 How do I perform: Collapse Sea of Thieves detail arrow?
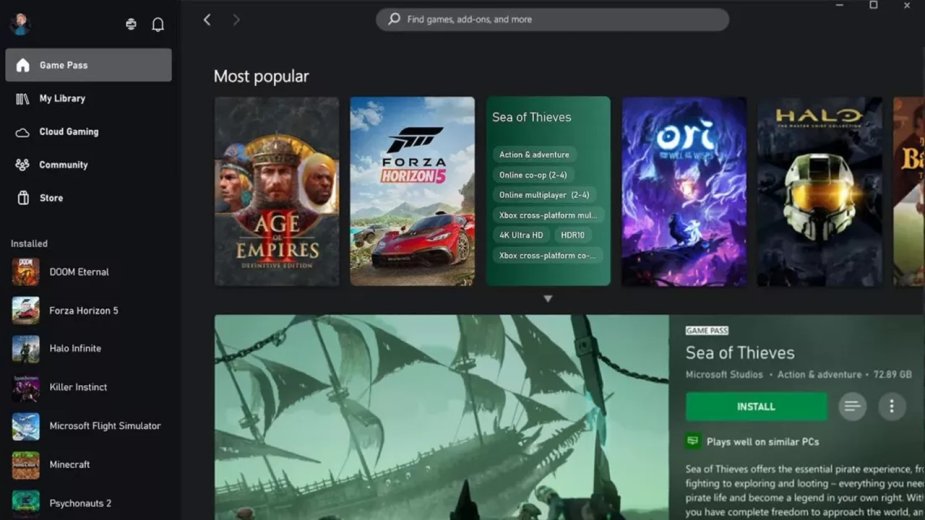pyautogui.click(x=548, y=299)
